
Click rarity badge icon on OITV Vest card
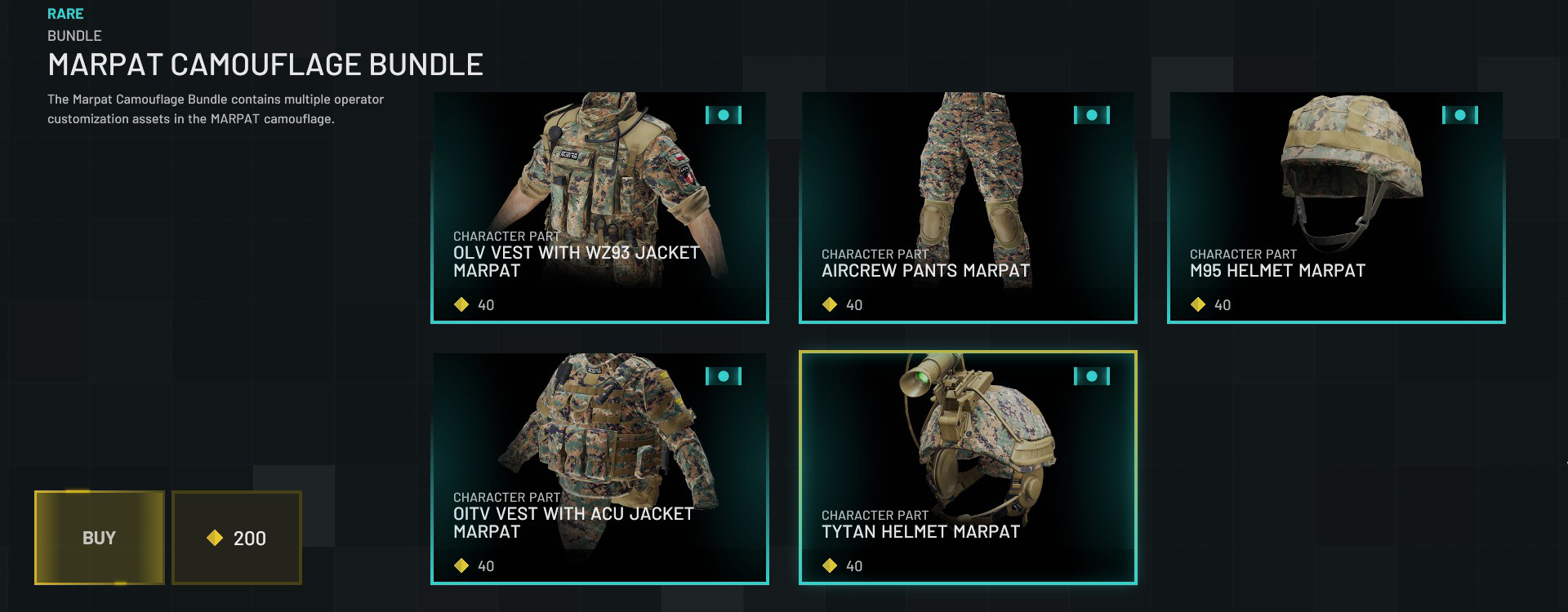click(x=724, y=376)
